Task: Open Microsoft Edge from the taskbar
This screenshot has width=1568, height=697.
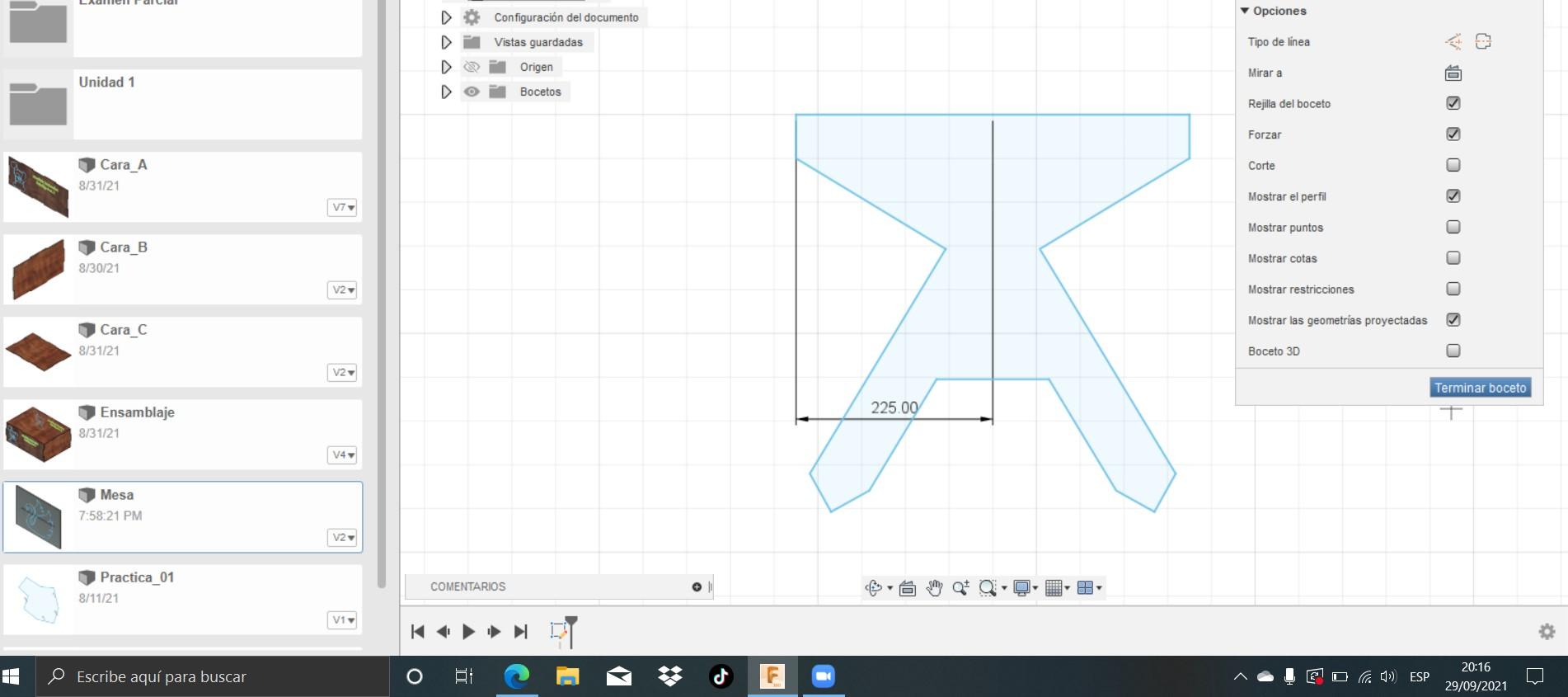Action: pos(517,676)
